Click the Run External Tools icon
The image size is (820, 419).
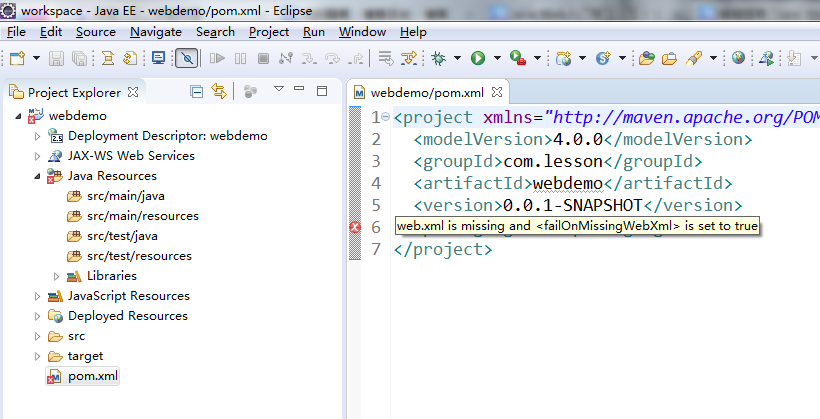(518, 58)
